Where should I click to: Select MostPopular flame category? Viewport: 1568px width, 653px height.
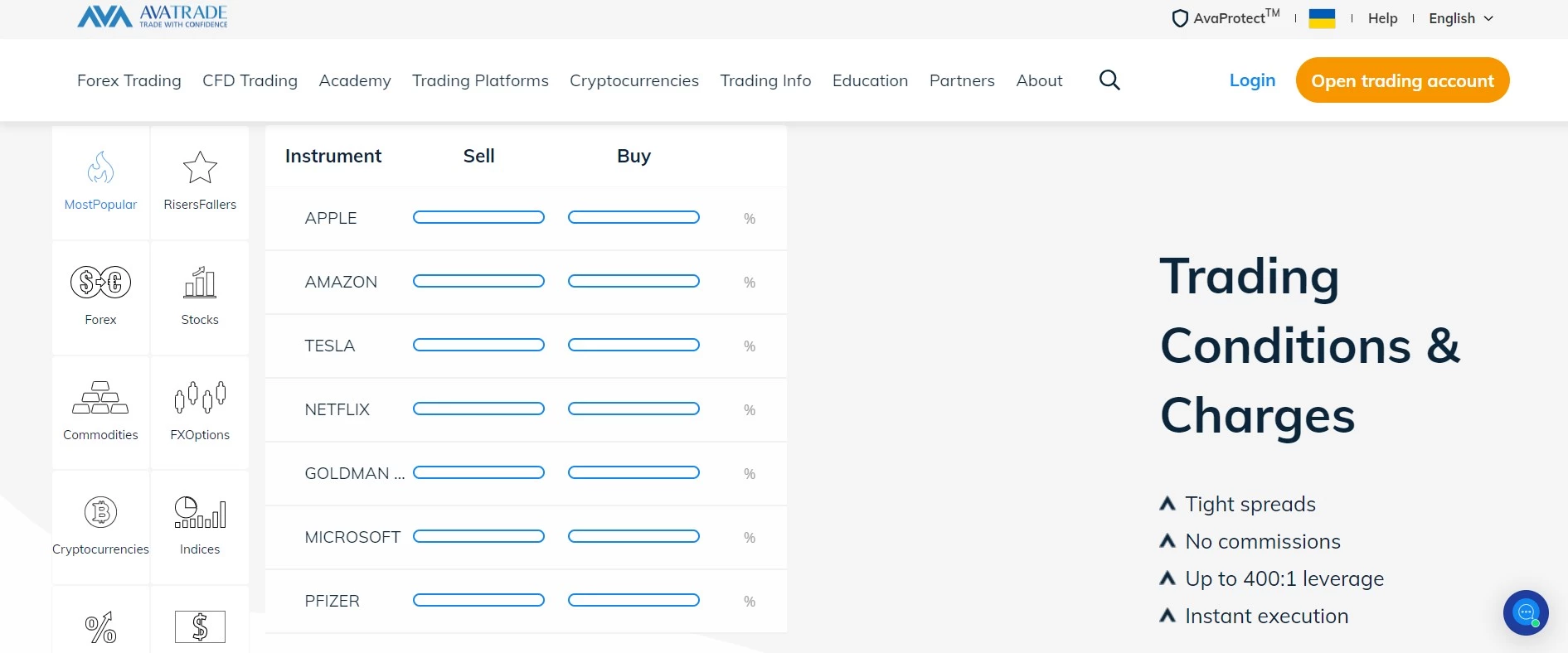(100, 182)
